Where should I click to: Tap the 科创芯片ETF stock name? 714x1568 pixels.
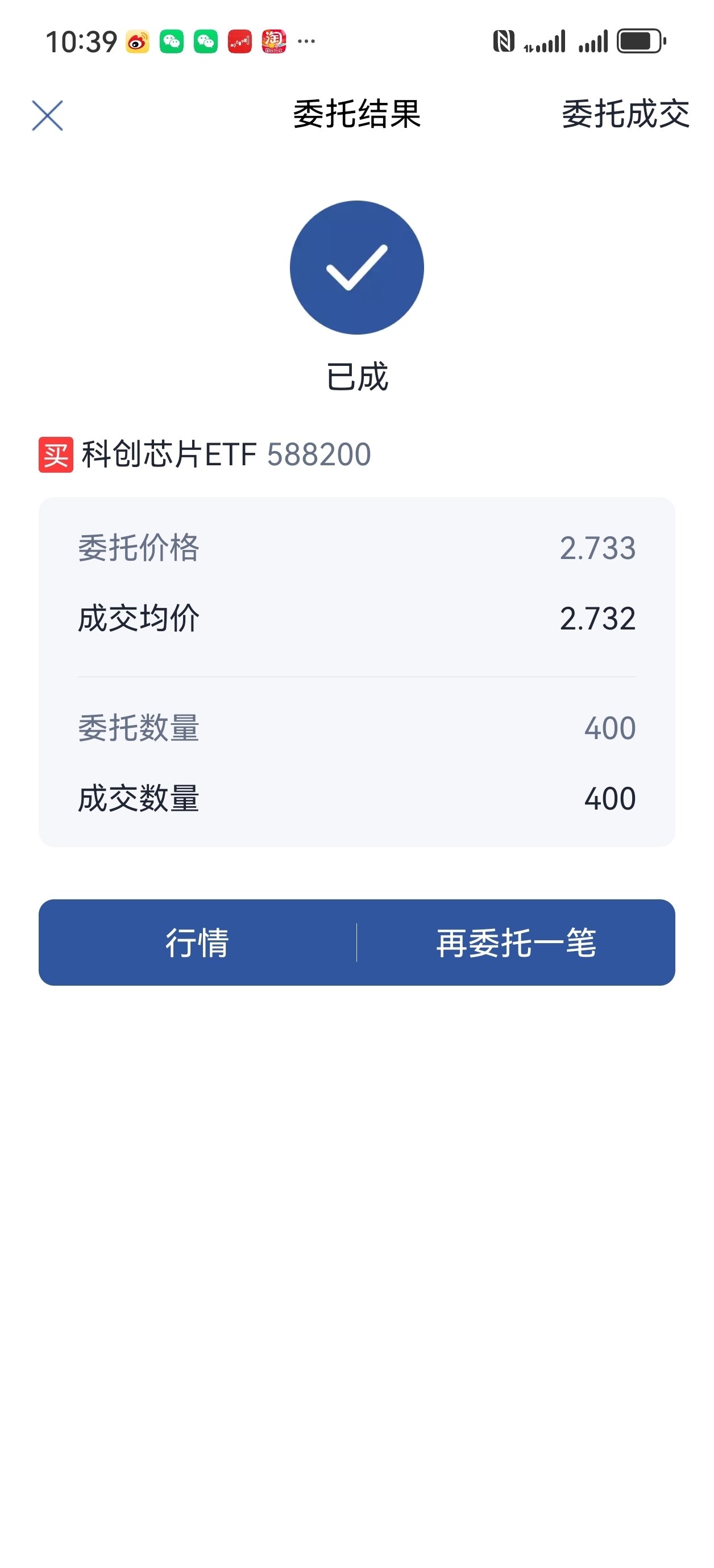(169, 454)
